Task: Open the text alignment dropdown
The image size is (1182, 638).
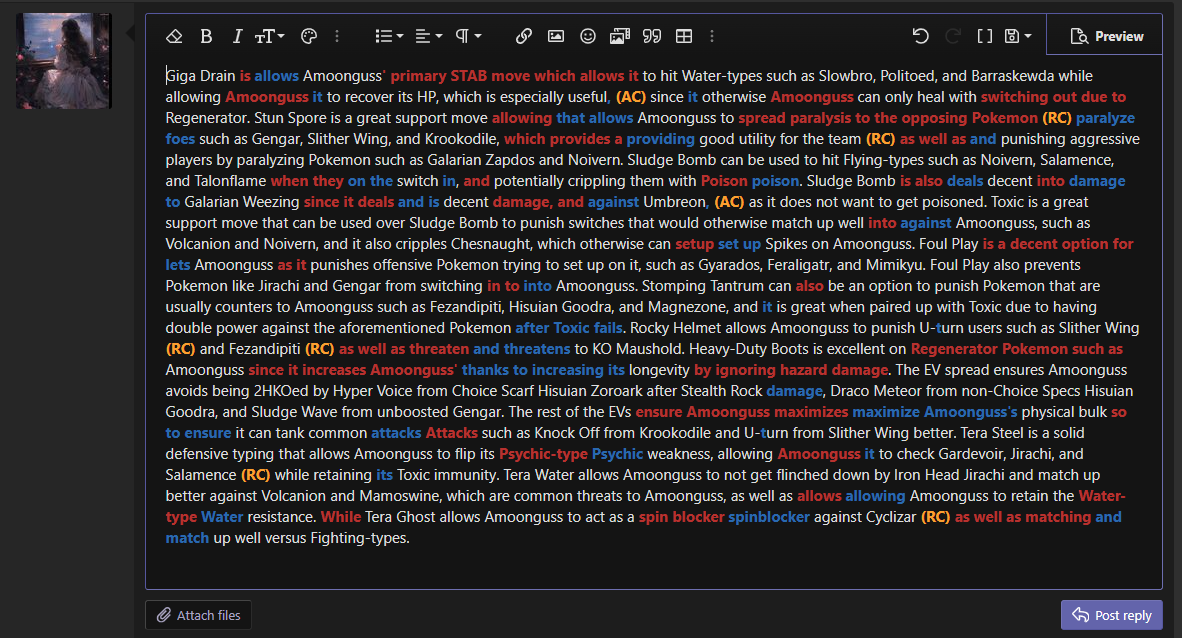Action: [429, 36]
